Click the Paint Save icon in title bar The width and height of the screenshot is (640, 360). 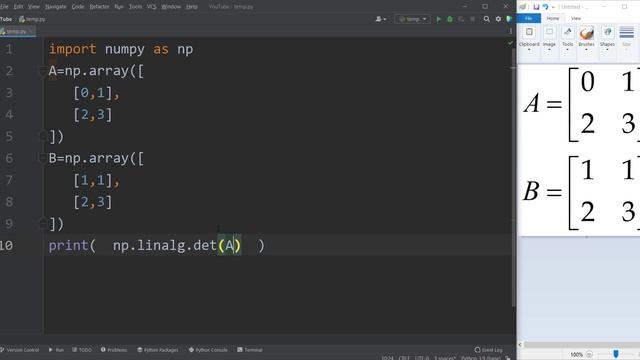click(536, 7)
